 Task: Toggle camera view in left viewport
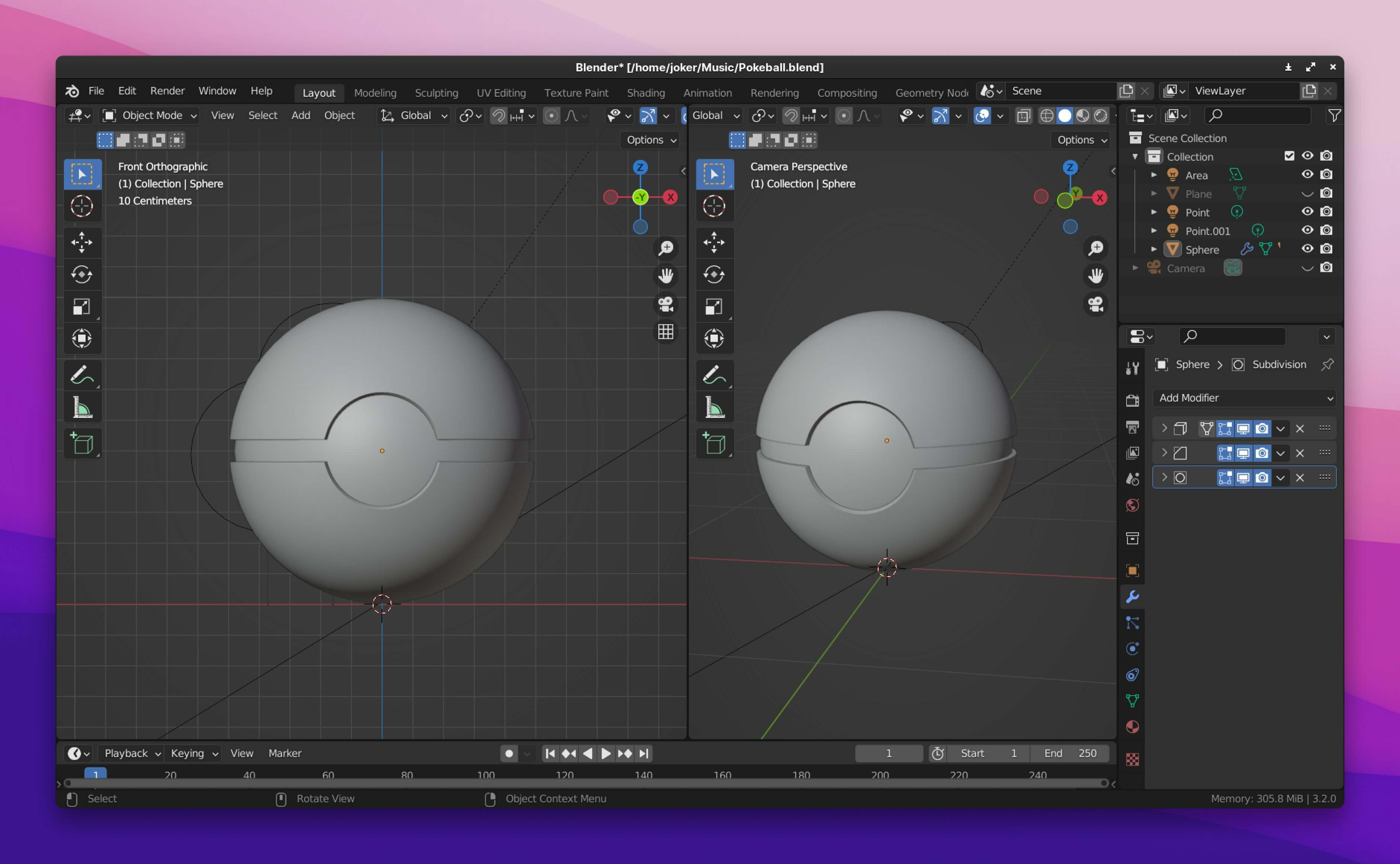coord(665,304)
